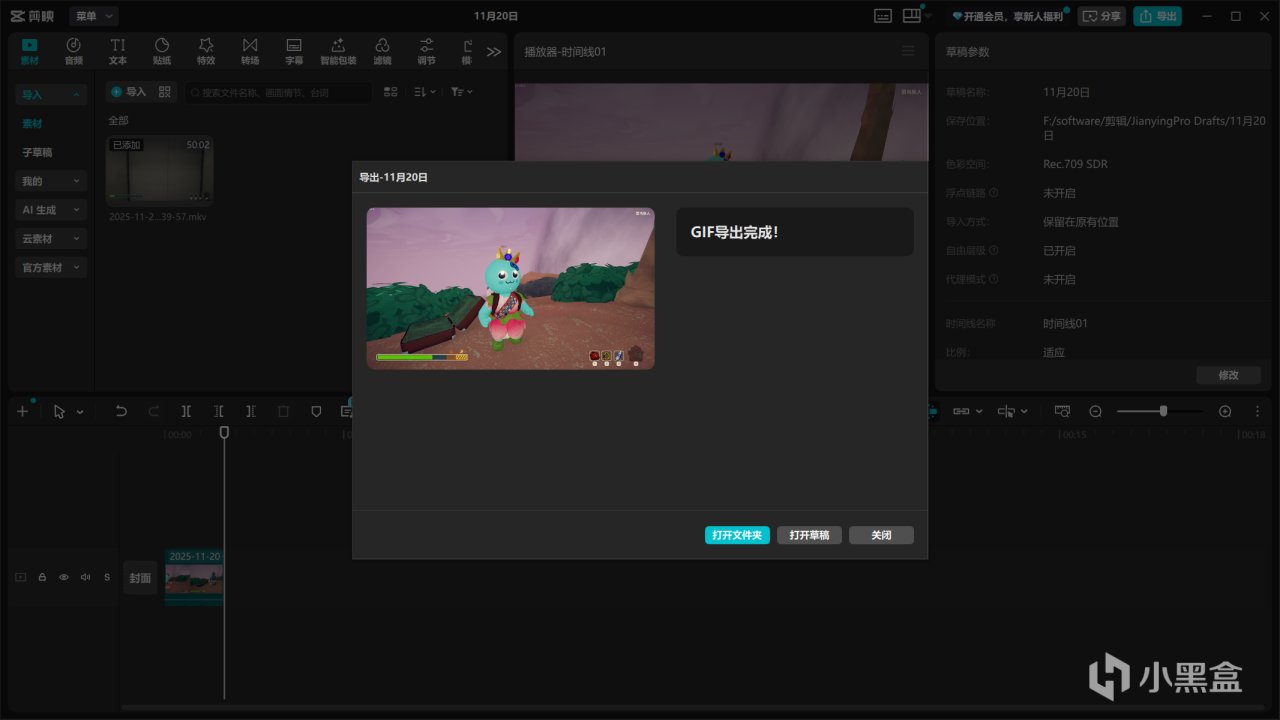
Task: Click the 分享 share button
Action: (1101, 16)
